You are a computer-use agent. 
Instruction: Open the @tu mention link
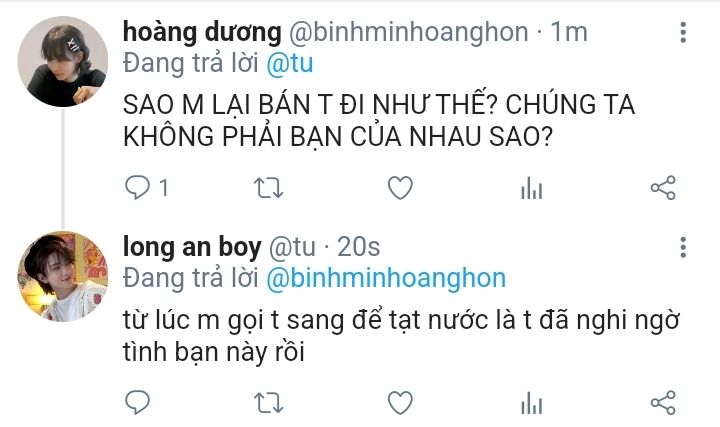coord(290,63)
